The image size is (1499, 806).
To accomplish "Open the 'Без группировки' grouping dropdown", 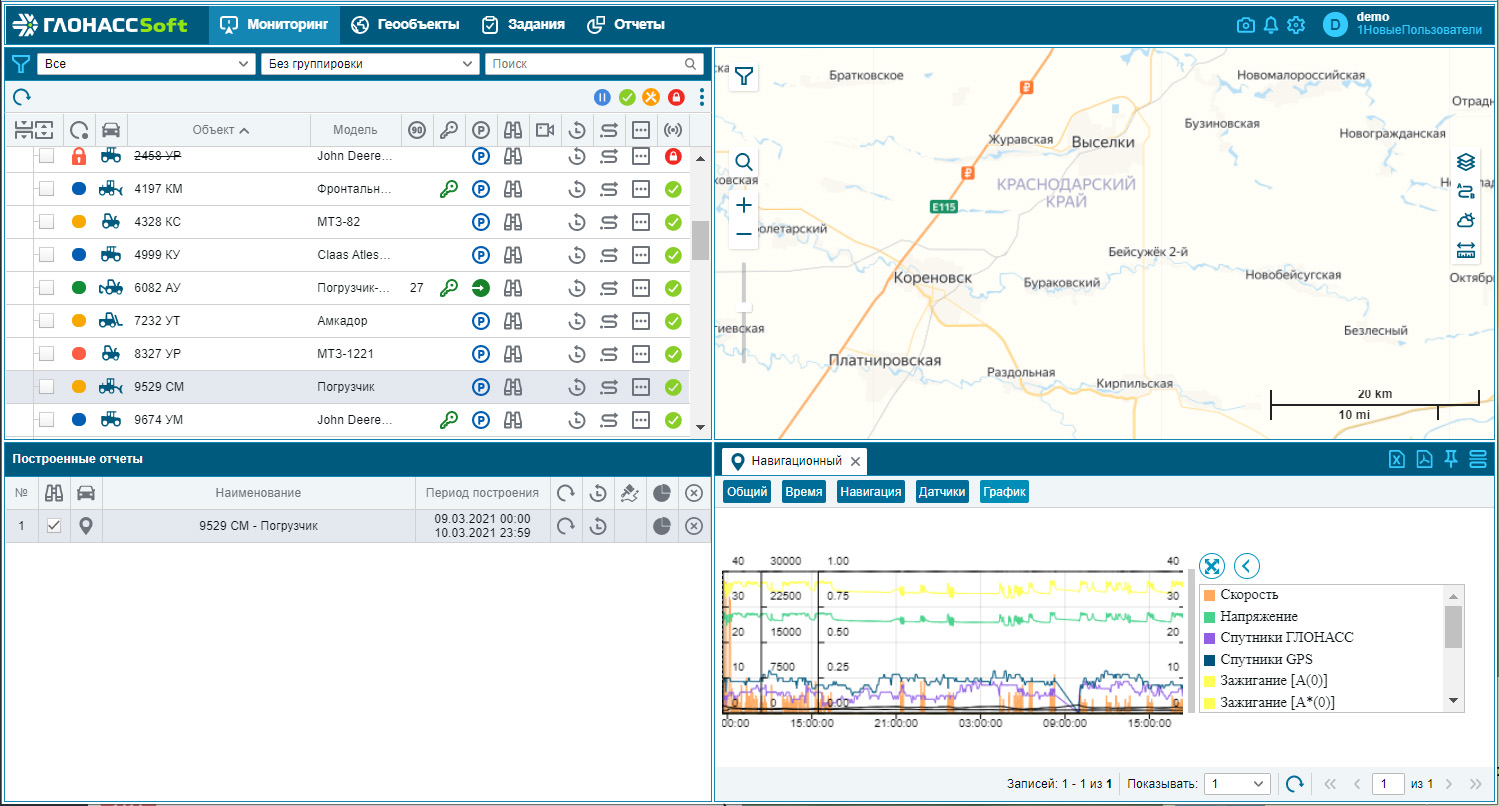I will (x=370, y=64).
